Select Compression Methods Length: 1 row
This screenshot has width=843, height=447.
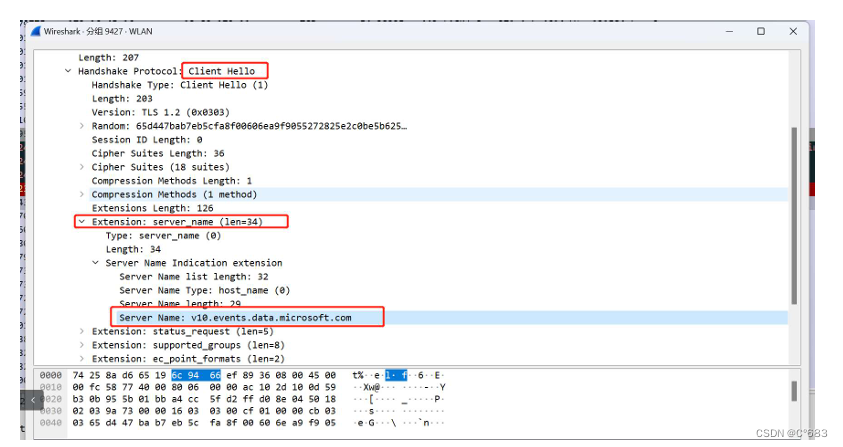(172, 181)
